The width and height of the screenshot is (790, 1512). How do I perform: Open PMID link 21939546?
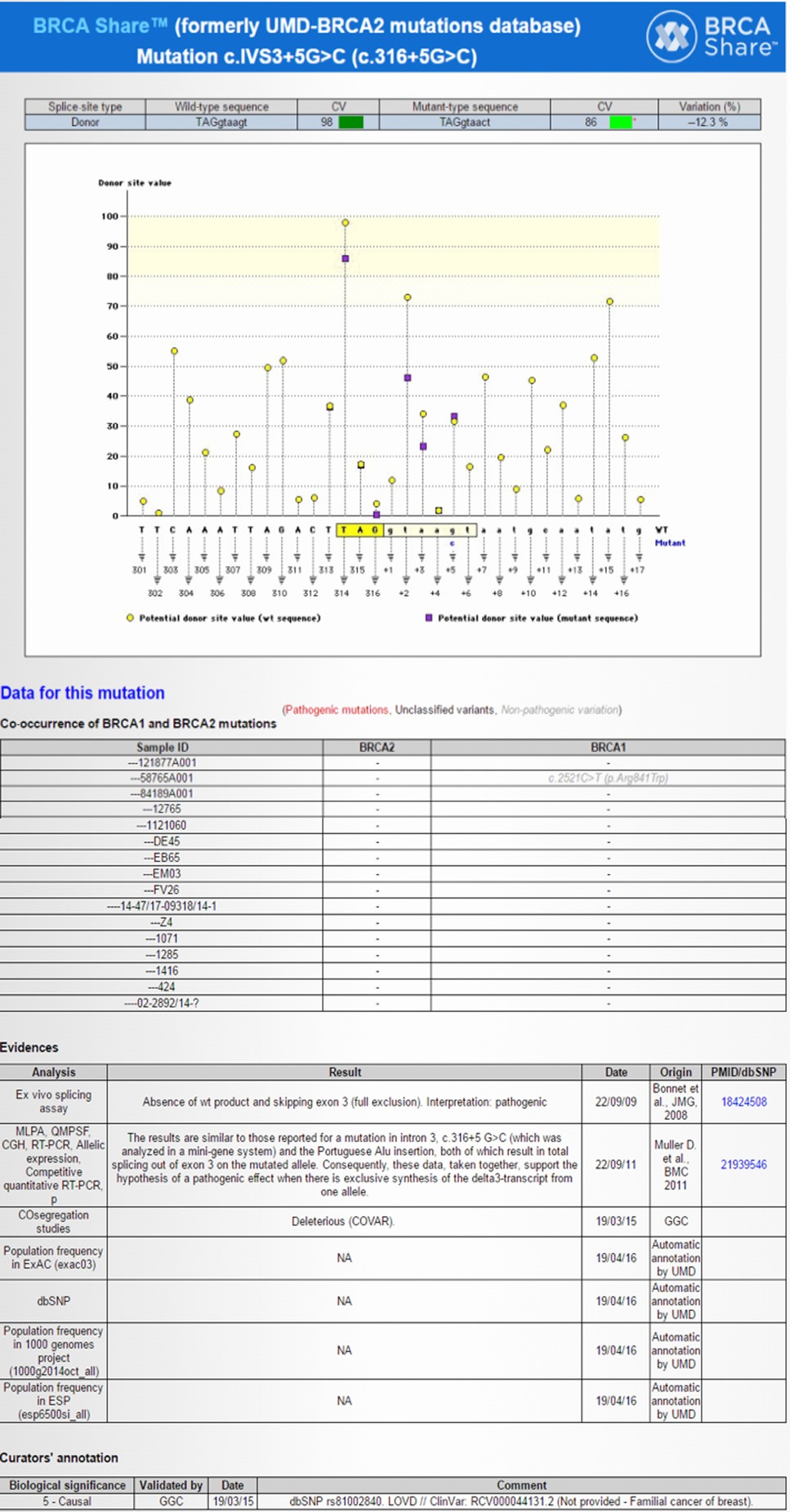point(743,1165)
